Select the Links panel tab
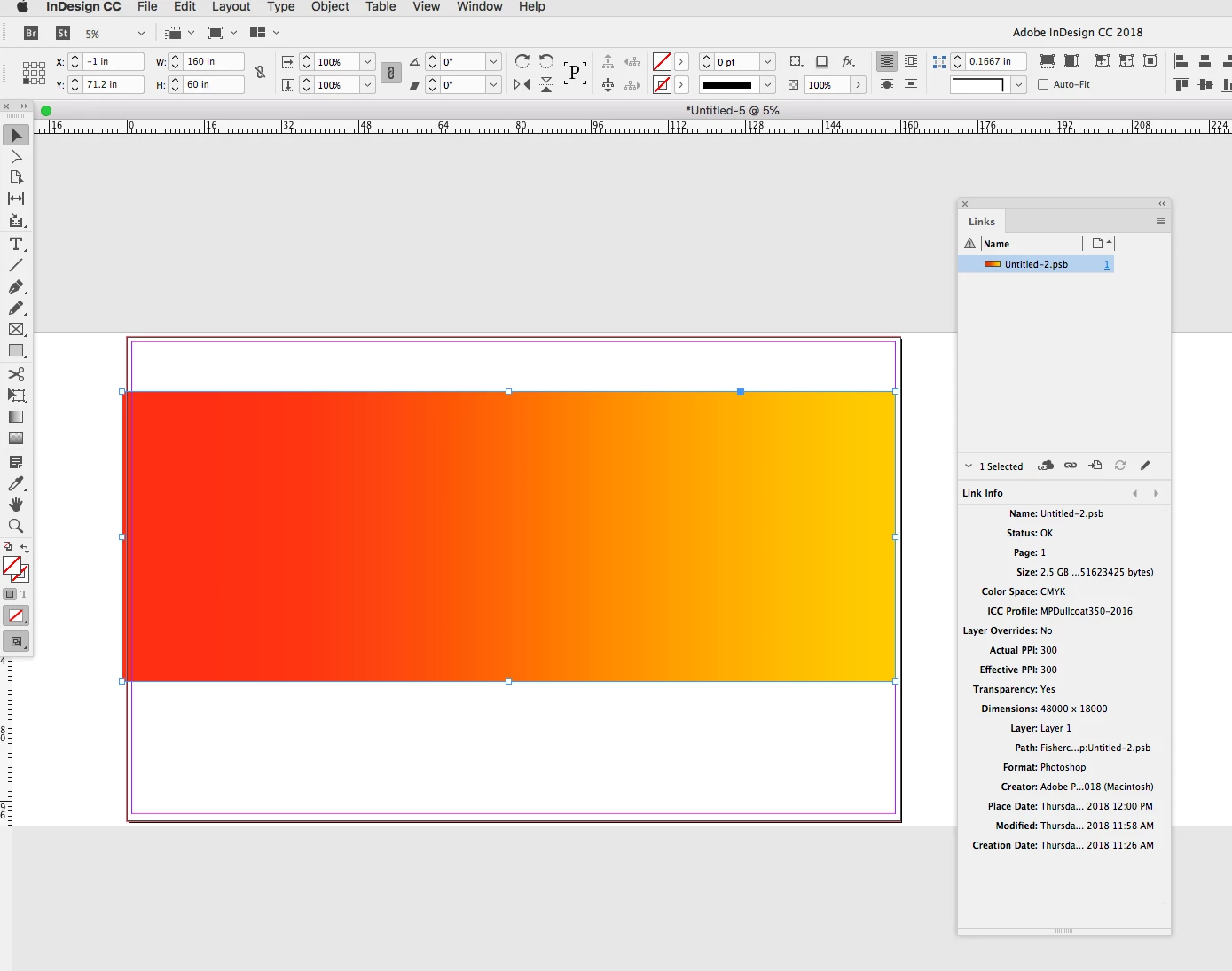Viewport: 1232px width, 971px height. 981,222
